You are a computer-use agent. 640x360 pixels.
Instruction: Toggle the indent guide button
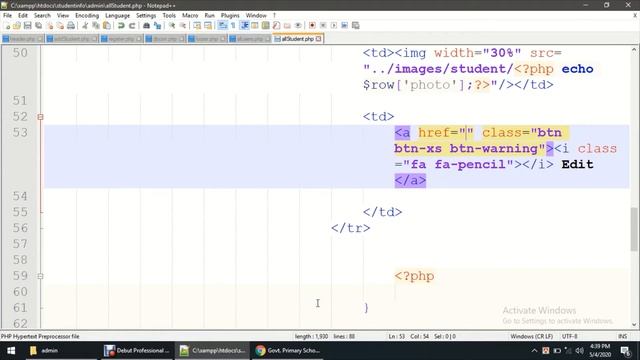click(x=244, y=25)
